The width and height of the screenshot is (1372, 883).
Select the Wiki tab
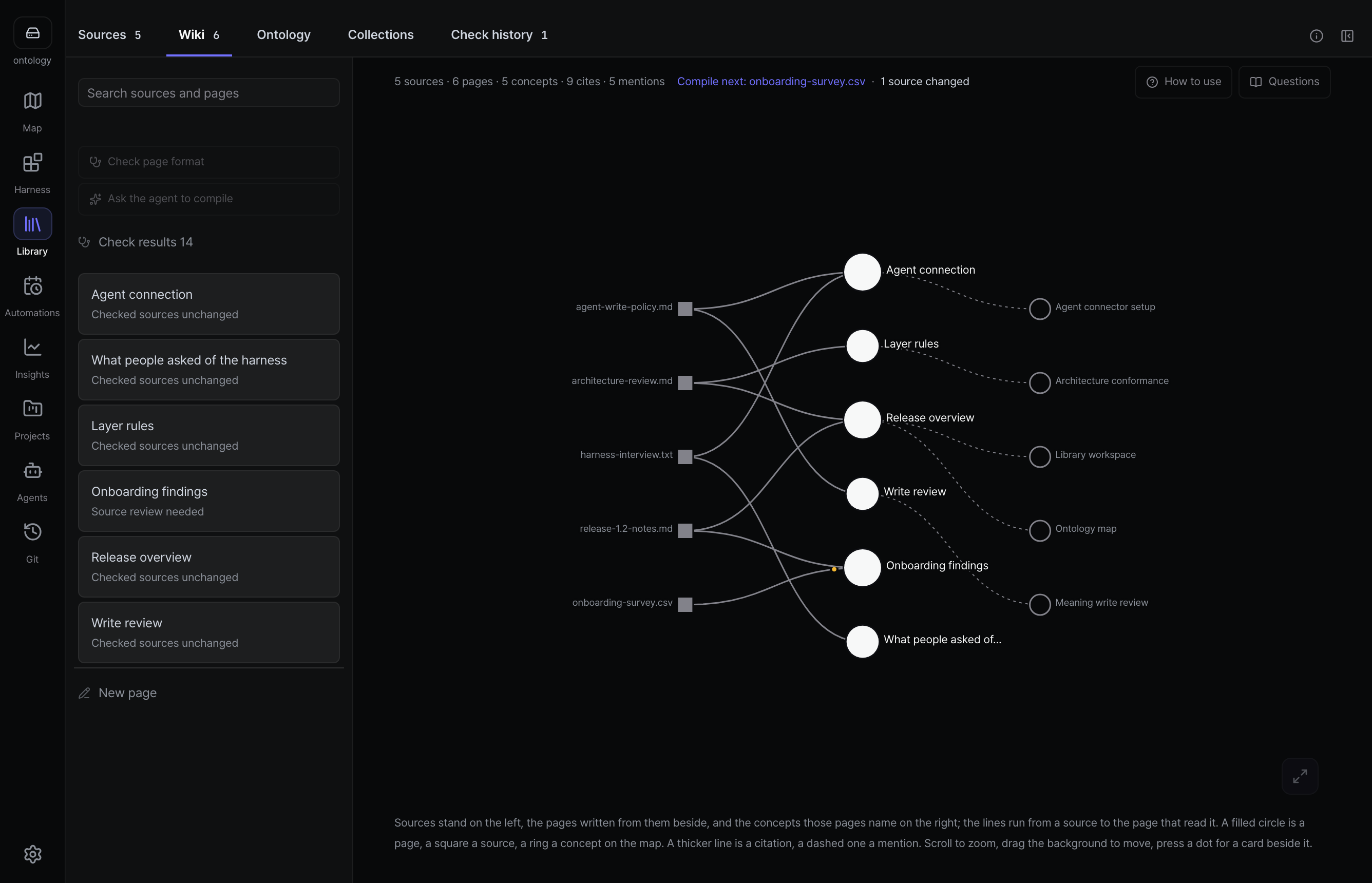click(x=199, y=34)
